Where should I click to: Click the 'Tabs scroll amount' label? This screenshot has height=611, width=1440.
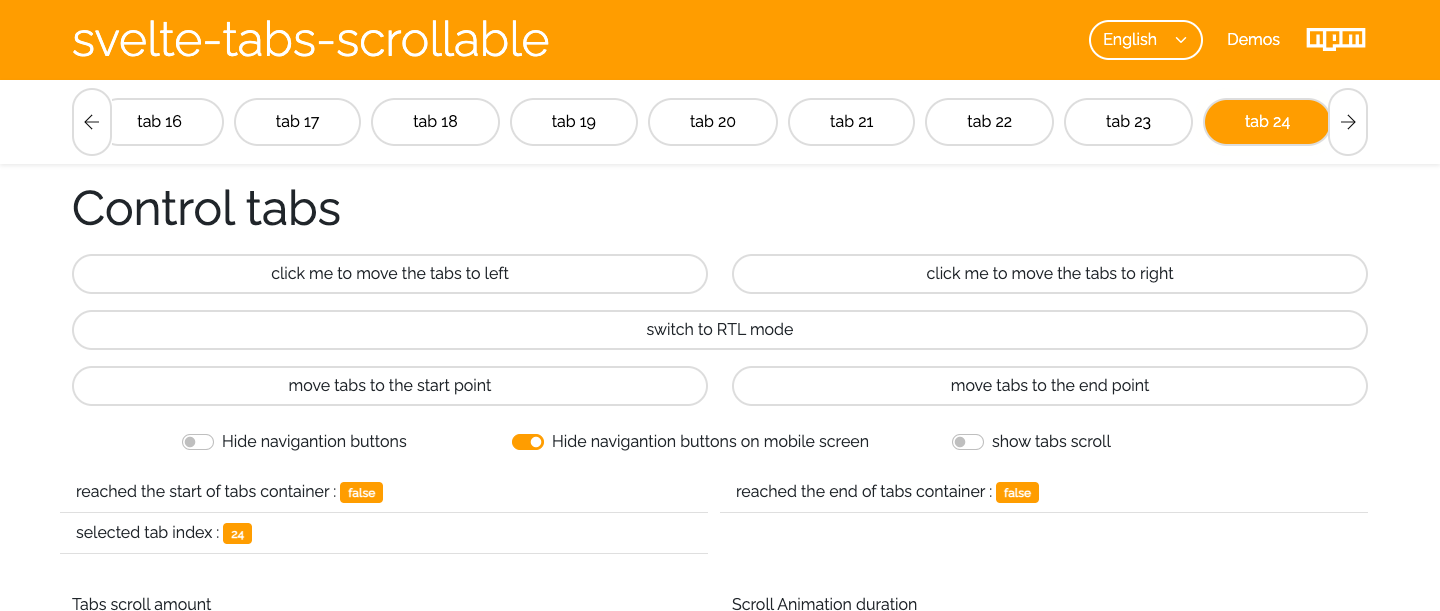[x=142, y=604]
